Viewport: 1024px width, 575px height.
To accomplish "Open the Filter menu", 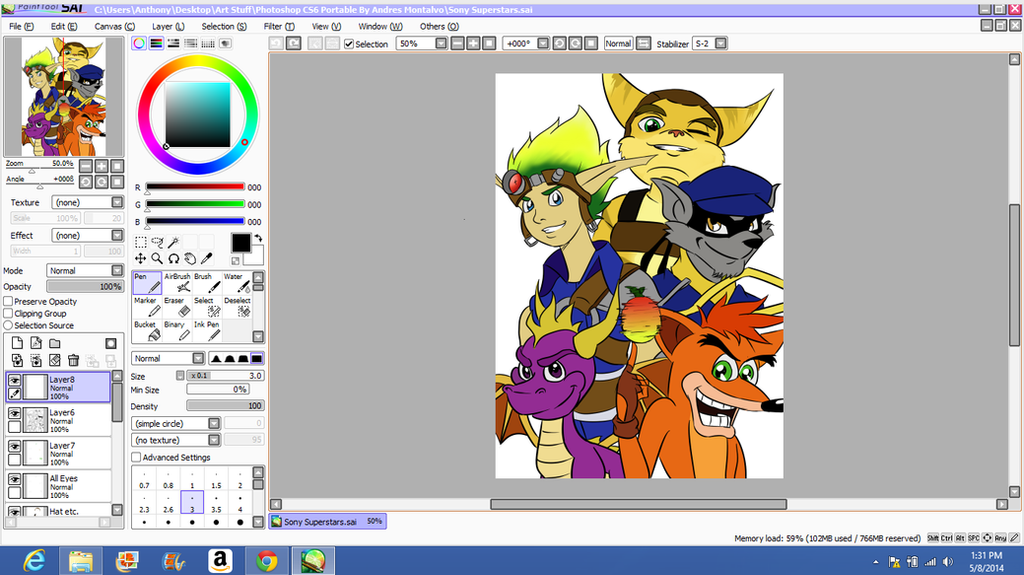I will (x=279, y=26).
